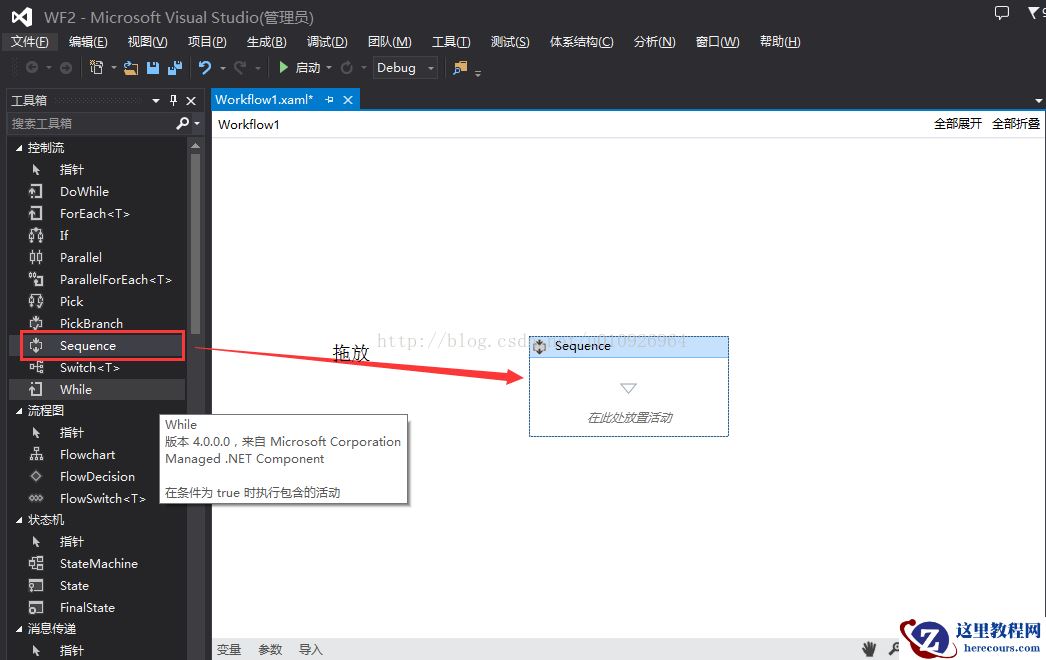1046x660 pixels.
Task: Click the Undo arrow icon
Action: tap(205, 68)
